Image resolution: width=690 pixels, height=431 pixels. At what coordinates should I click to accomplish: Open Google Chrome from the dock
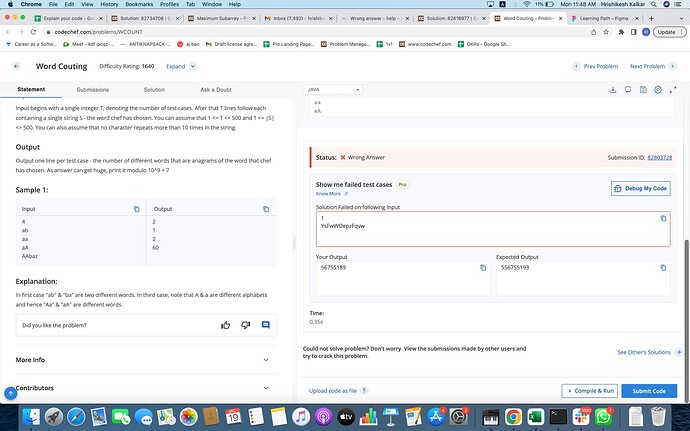tap(513, 416)
